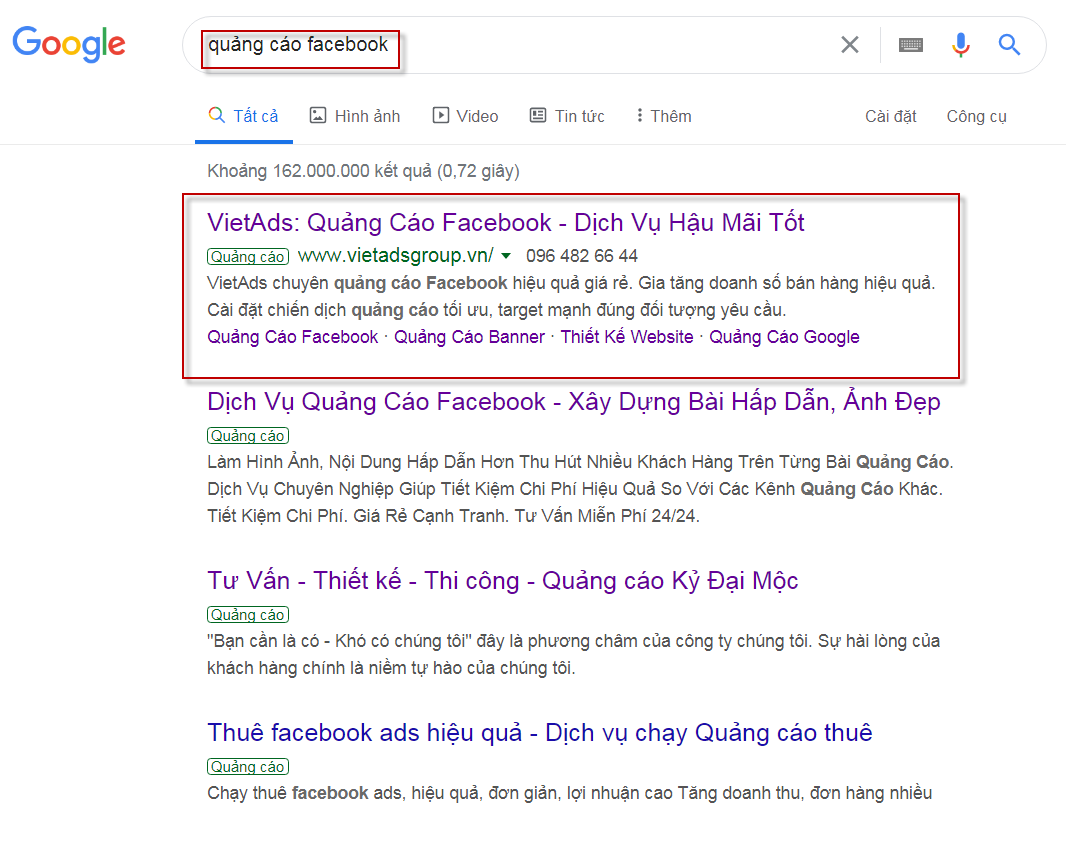1066x842 pixels.
Task: Click the X to clear search query
Action: coord(849,44)
